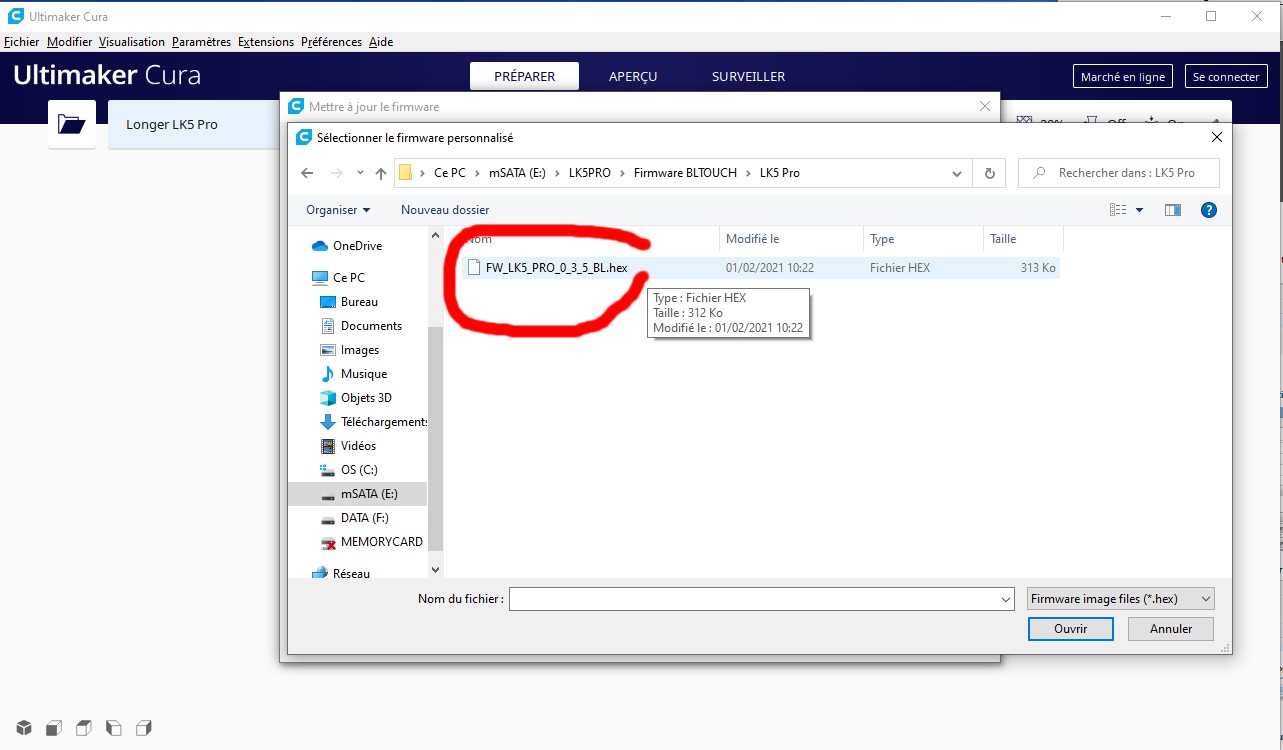Image resolution: width=1283 pixels, height=750 pixels.
Task: Switch to the APERÇU stage tab
Action: coord(633,76)
